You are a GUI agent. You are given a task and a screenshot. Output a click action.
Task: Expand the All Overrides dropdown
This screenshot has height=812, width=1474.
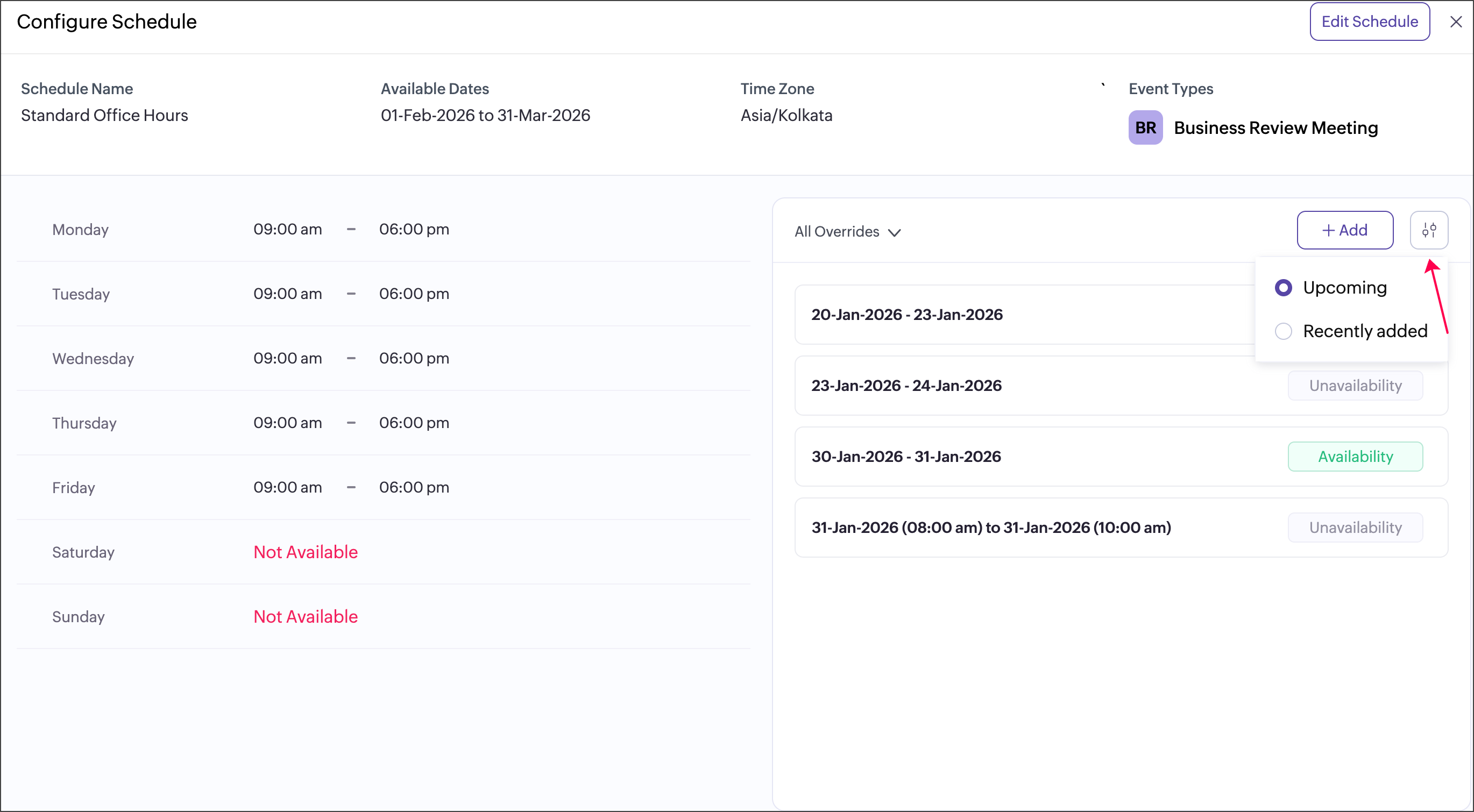click(837, 232)
